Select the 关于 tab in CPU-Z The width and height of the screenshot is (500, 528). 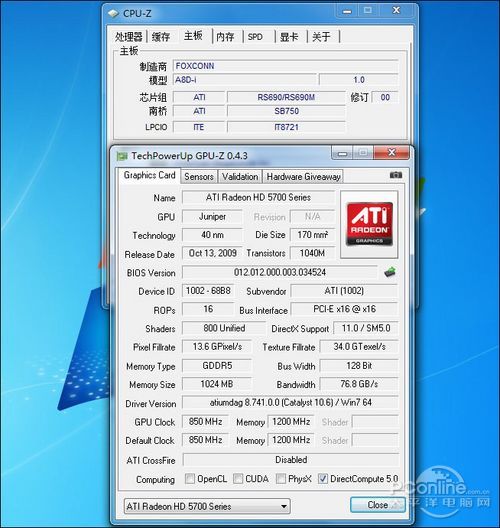pos(322,36)
